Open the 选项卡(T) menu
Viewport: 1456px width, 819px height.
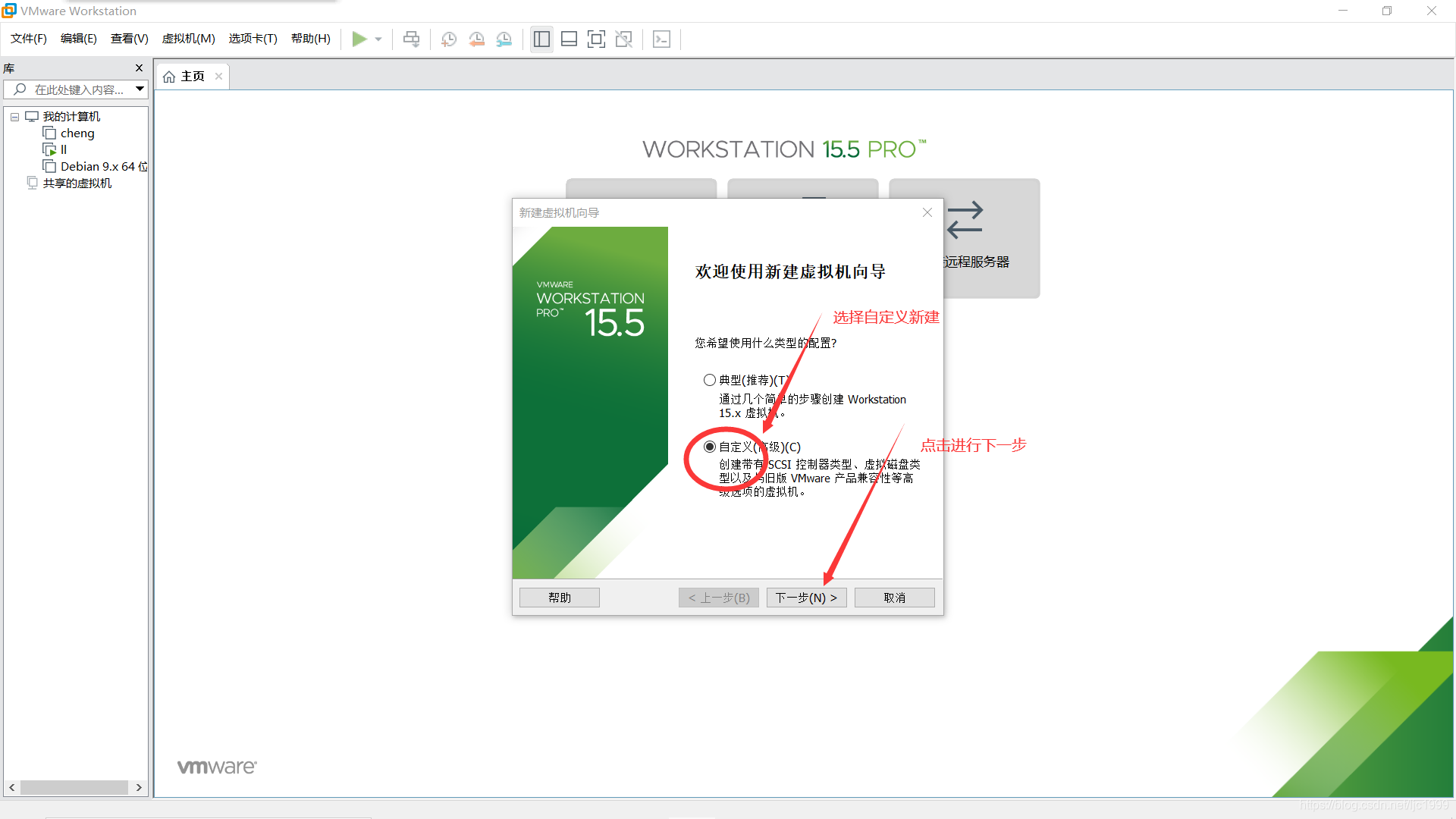[x=253, y=39]
